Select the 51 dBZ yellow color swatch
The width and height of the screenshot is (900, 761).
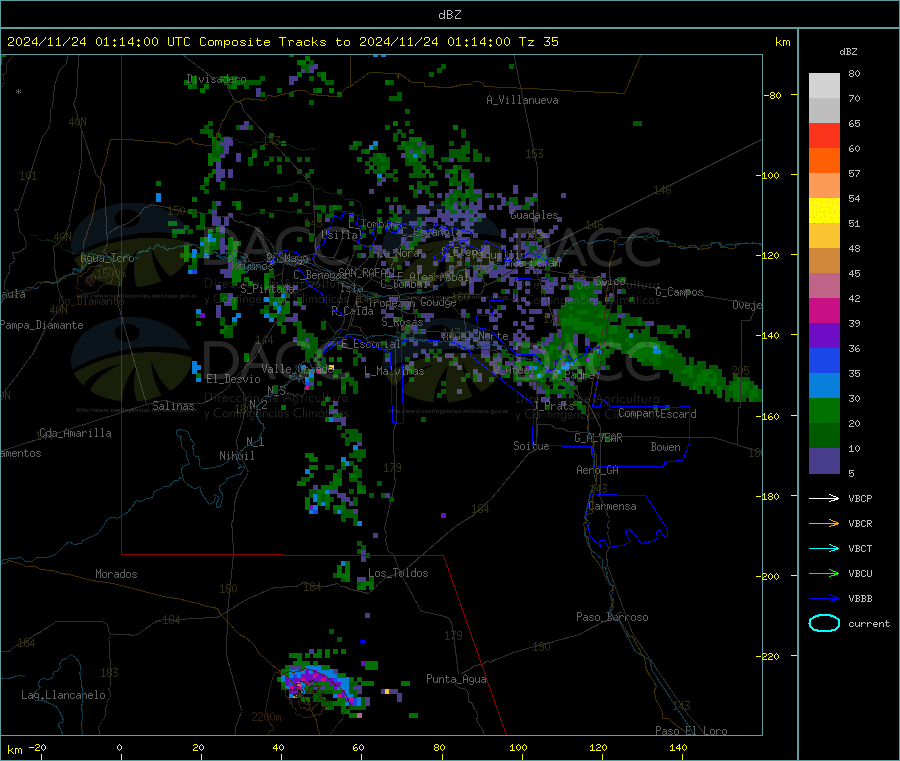[x=824, y=211]
